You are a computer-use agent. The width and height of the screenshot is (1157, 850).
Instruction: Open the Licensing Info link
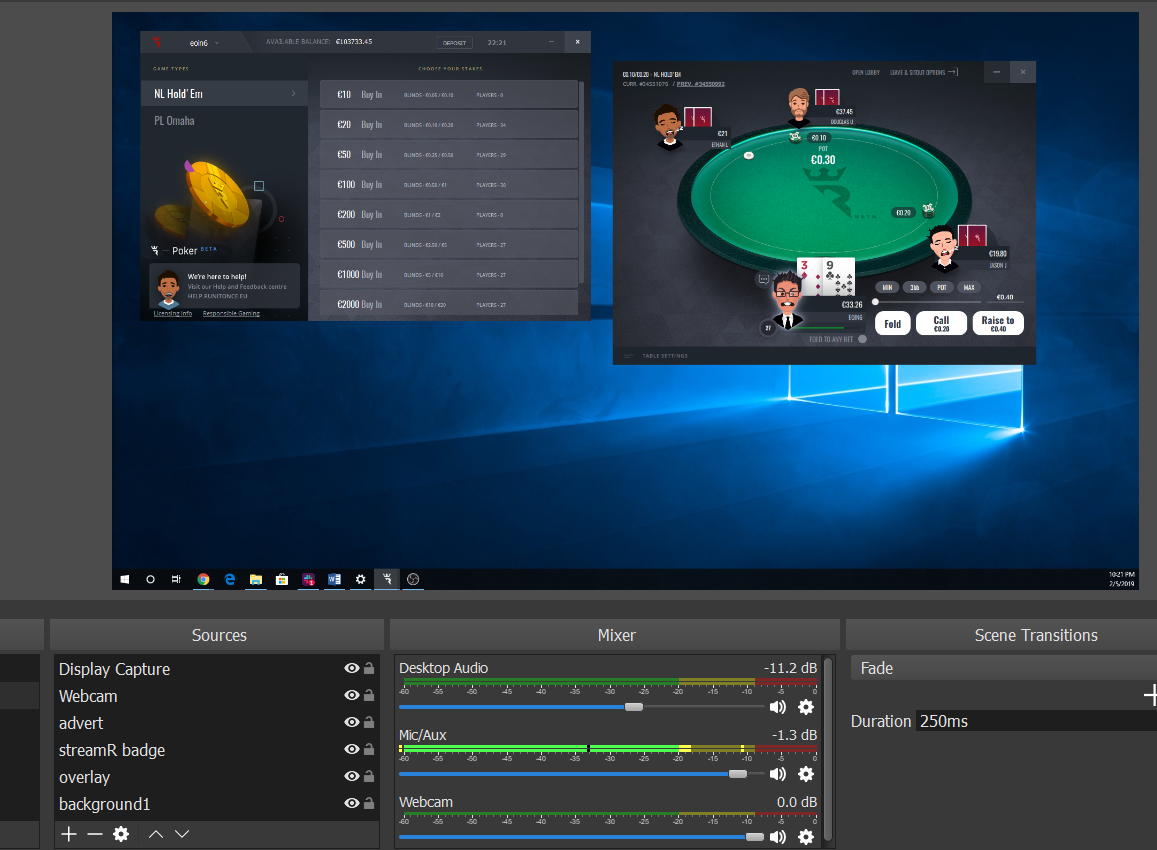pos(173,314)
